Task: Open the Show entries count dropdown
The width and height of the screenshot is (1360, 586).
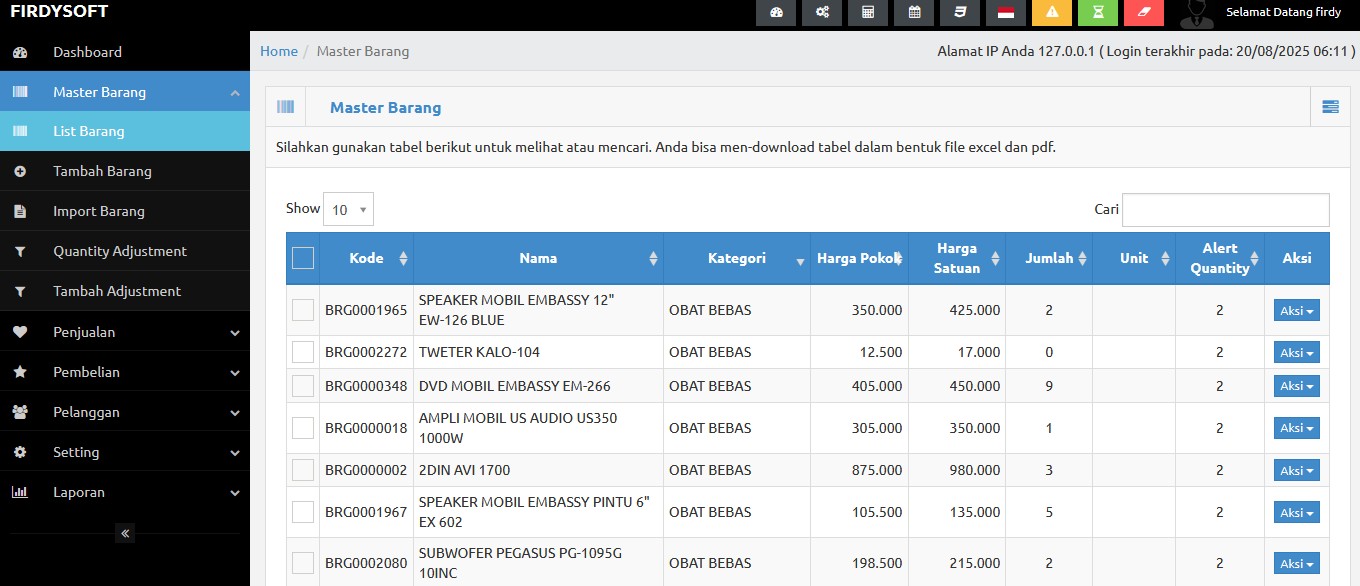Action: pyautogui.click(x=350, y=209)
